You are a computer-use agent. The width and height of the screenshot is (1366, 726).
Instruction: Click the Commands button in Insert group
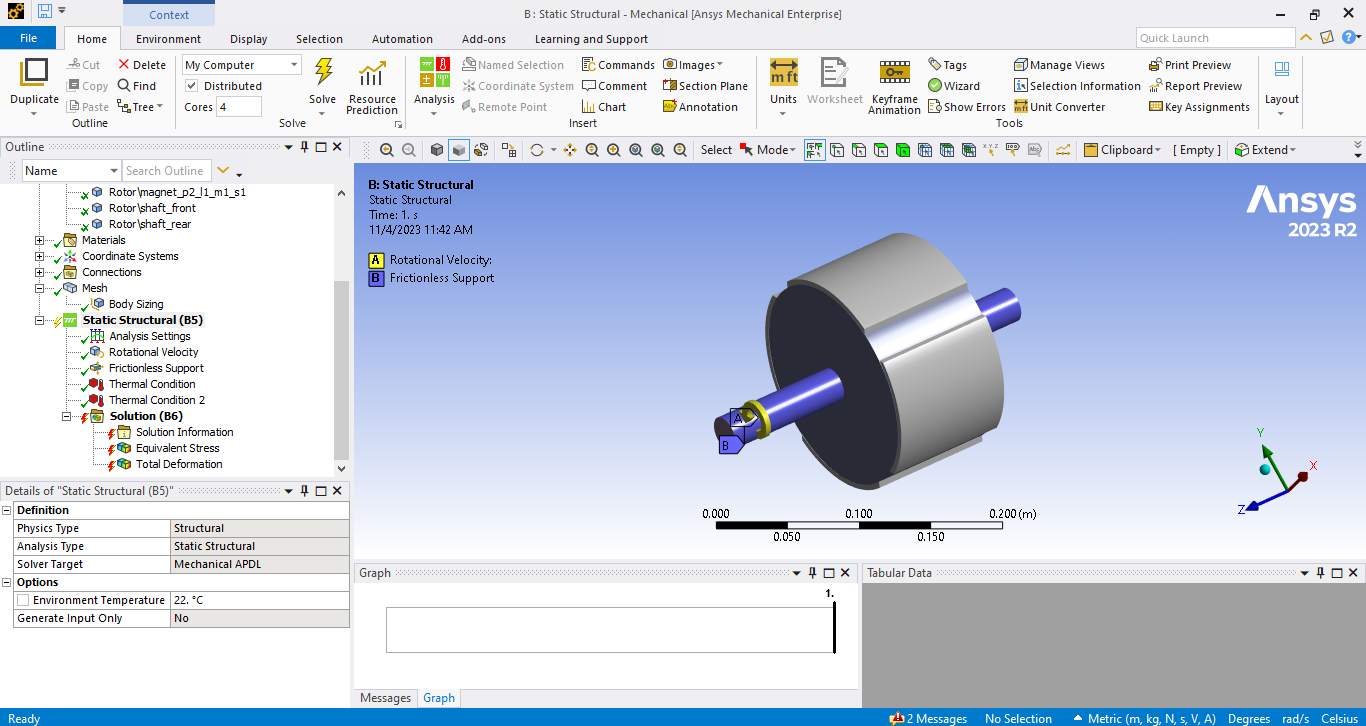pyautogui.click(x=618, y=65)
